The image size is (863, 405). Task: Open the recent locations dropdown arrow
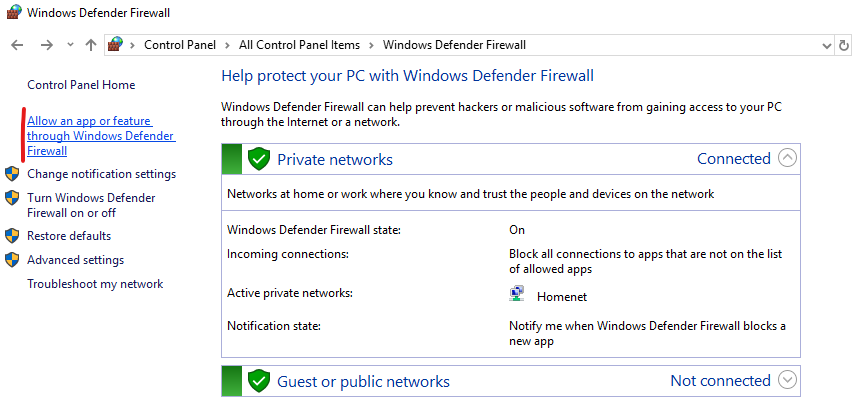(x=70, y=45)
